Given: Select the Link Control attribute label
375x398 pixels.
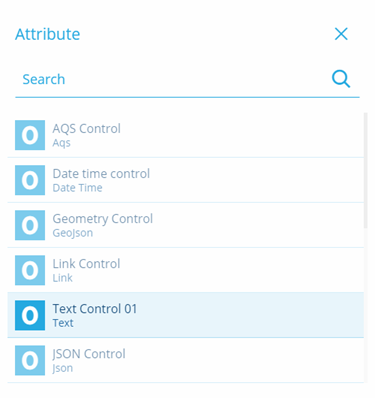Looking at the screenshot, I should tap(86, 264).
